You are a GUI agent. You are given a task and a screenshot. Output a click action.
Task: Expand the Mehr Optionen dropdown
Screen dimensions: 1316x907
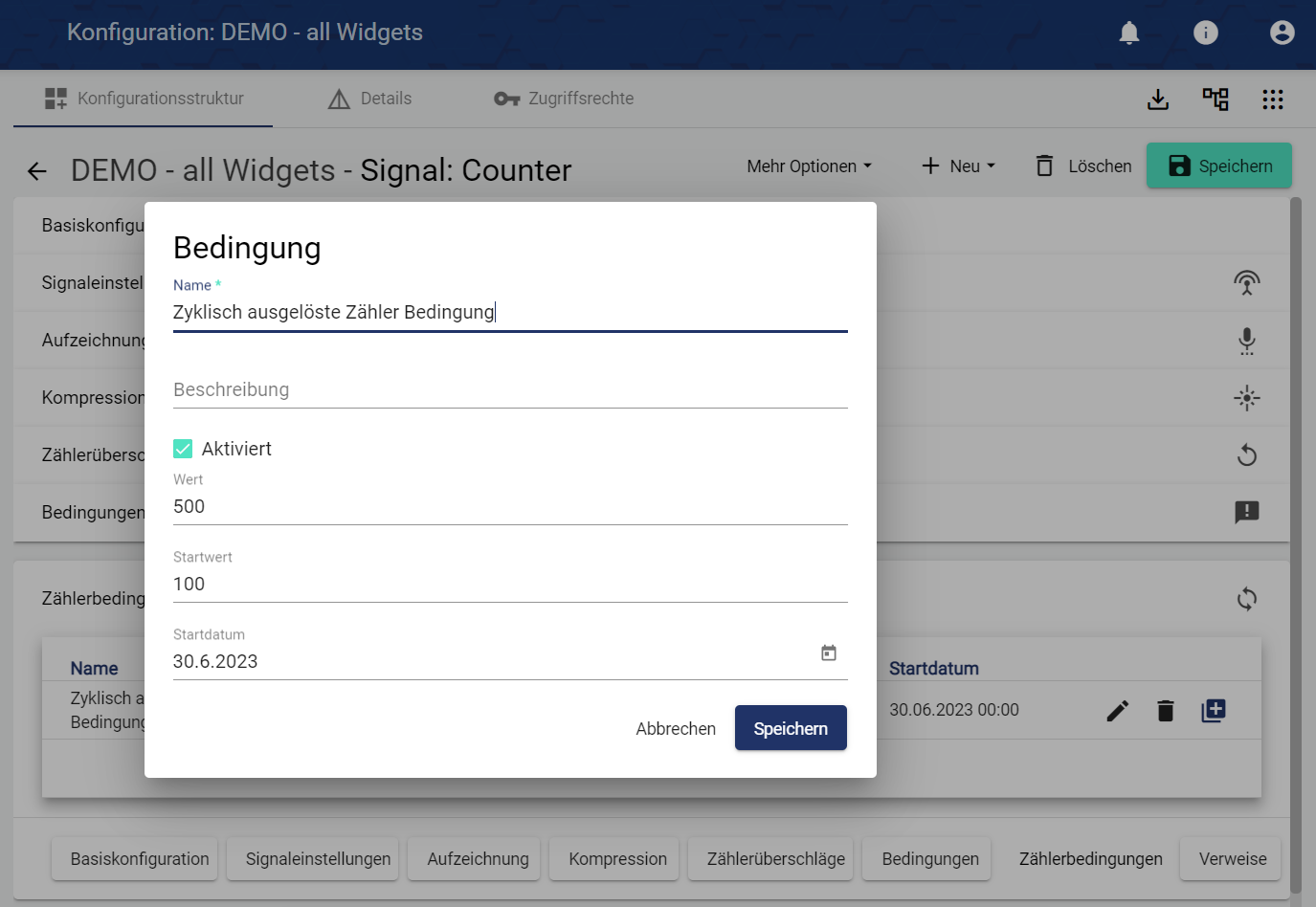(x=809, y=166)
